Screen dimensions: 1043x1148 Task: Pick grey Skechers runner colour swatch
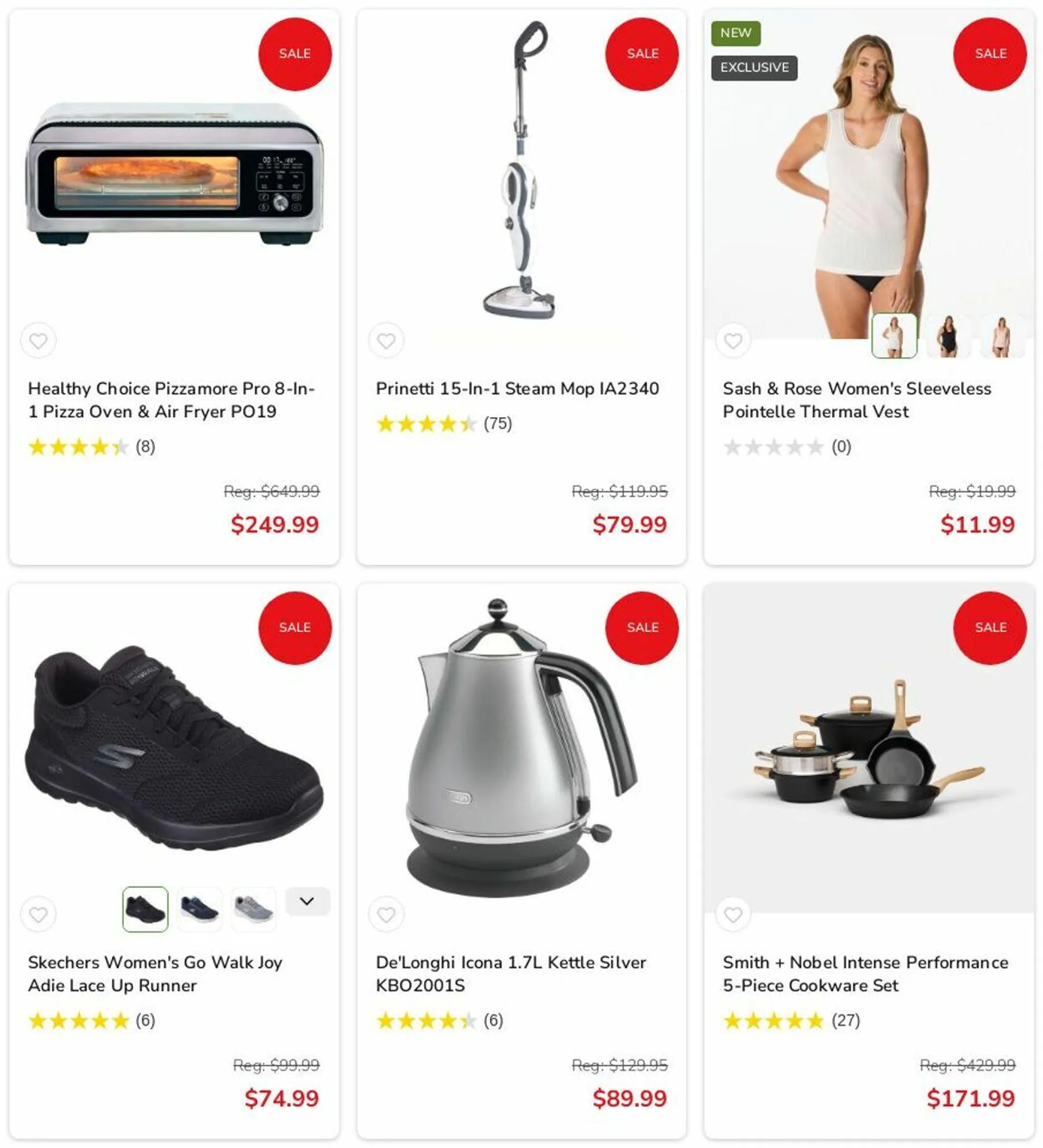click(x=254, y=909)
